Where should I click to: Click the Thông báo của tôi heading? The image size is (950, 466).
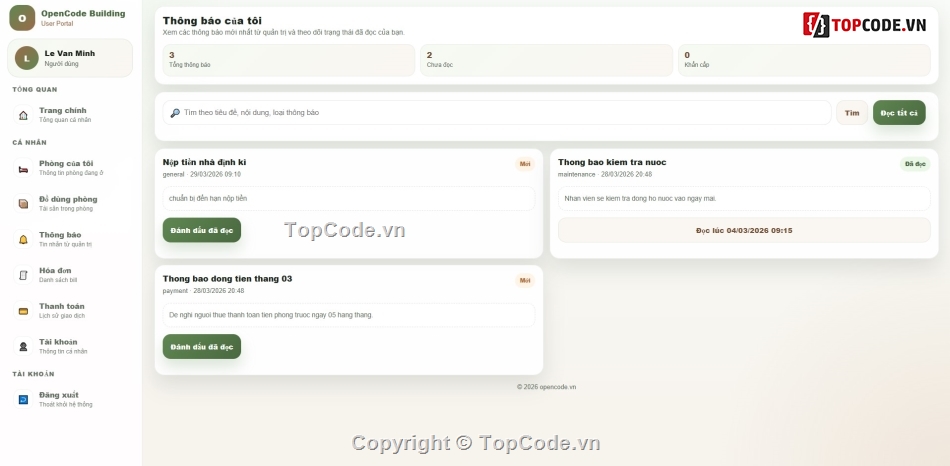click(212, 21)
